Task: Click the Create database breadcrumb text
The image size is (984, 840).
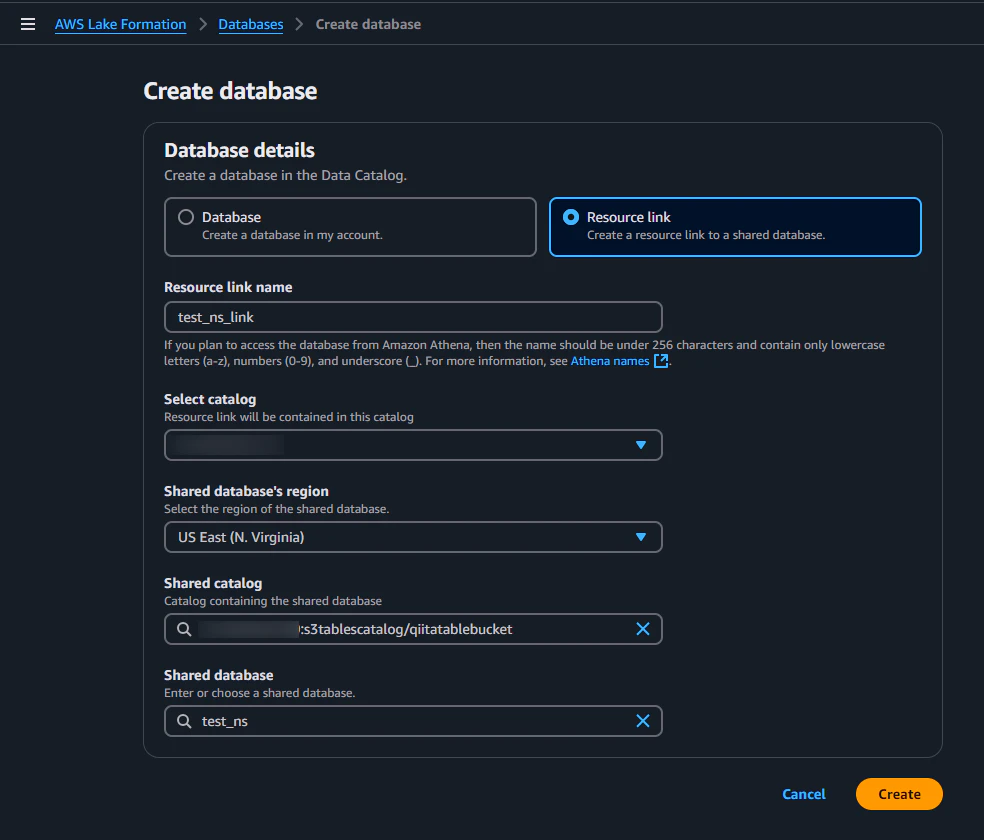Action: [368, 24]
